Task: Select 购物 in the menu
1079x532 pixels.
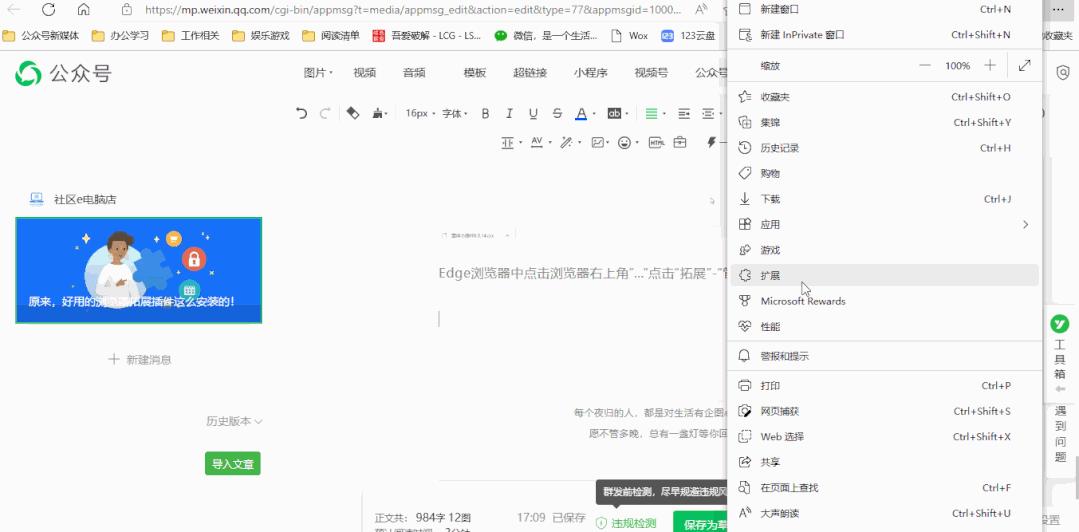Action: pos(884,173)
